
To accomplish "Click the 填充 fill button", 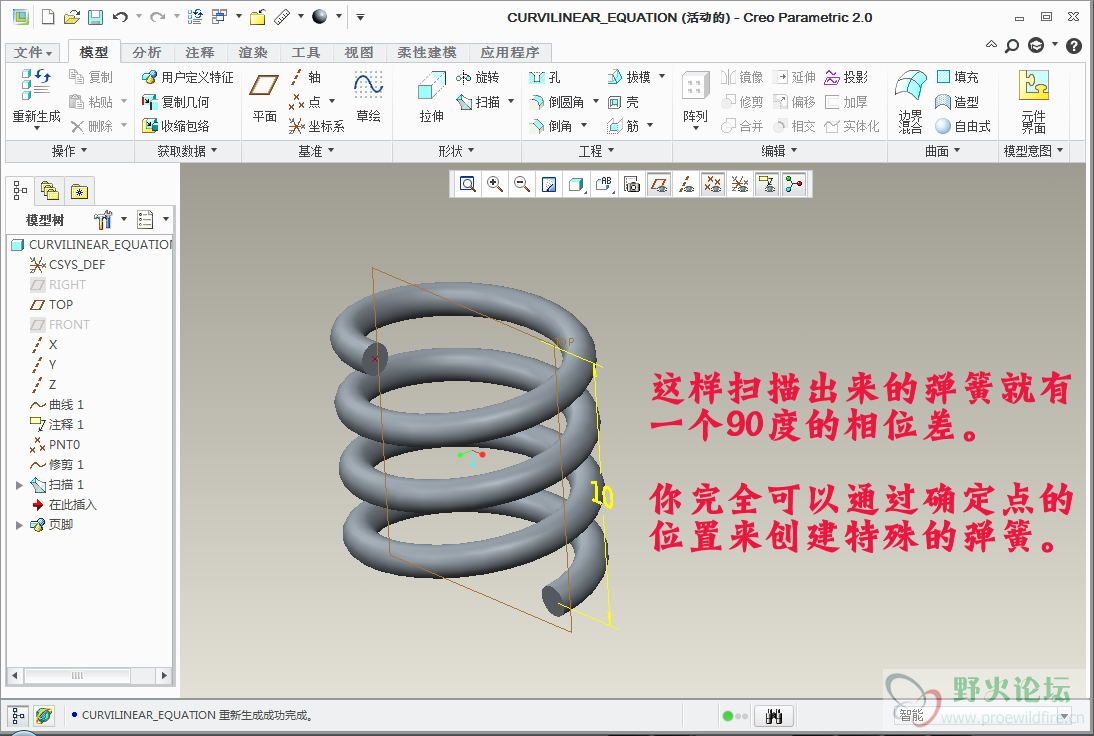I will coord(957,77).
